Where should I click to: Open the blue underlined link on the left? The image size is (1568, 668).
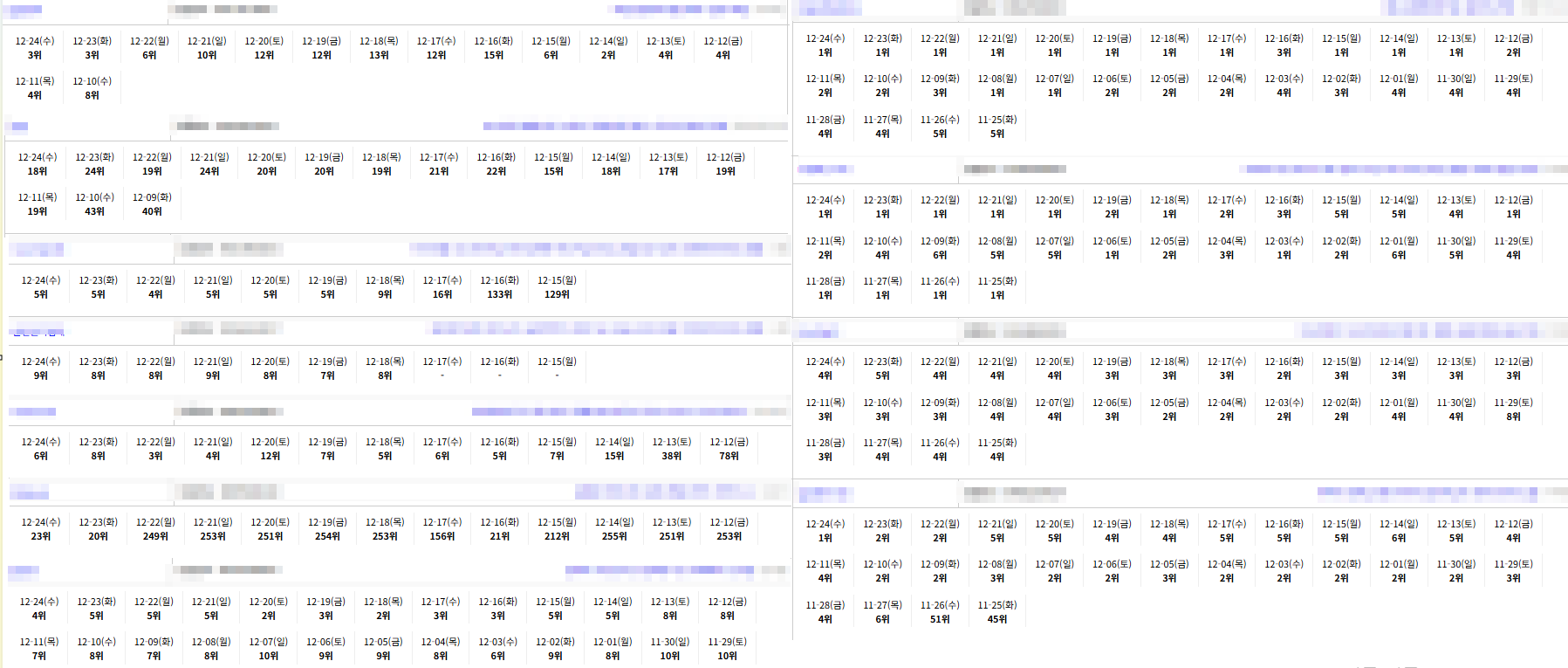[x=37, y=332]
